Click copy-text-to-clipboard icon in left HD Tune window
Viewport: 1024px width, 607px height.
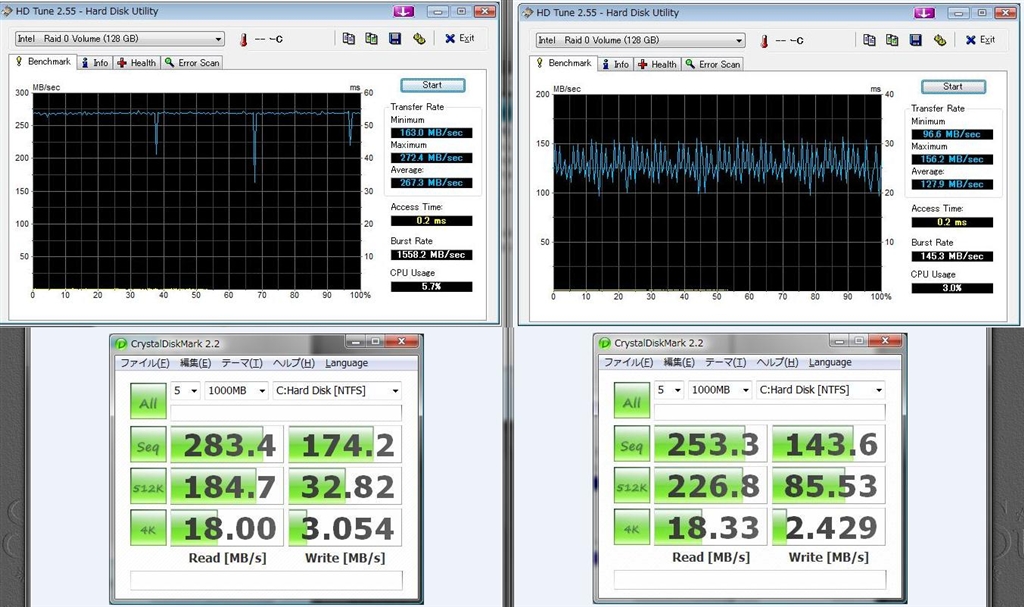pyautogui.click(x=348, y=39)
